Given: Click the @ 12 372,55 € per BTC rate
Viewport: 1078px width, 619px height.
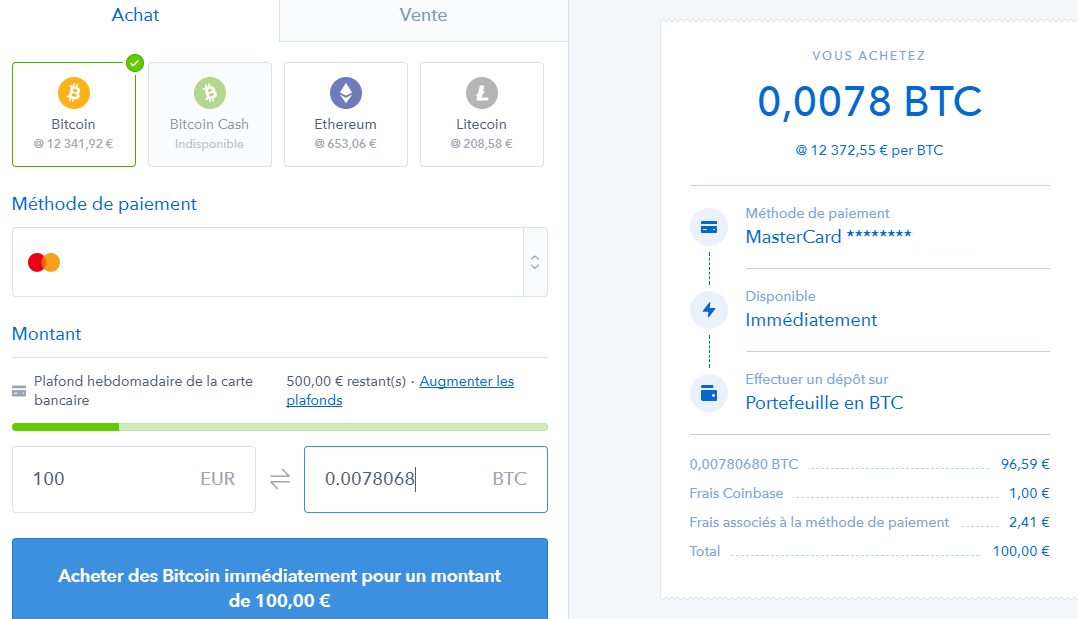Looking at the screenshot, I should click(x=870, y=151).
